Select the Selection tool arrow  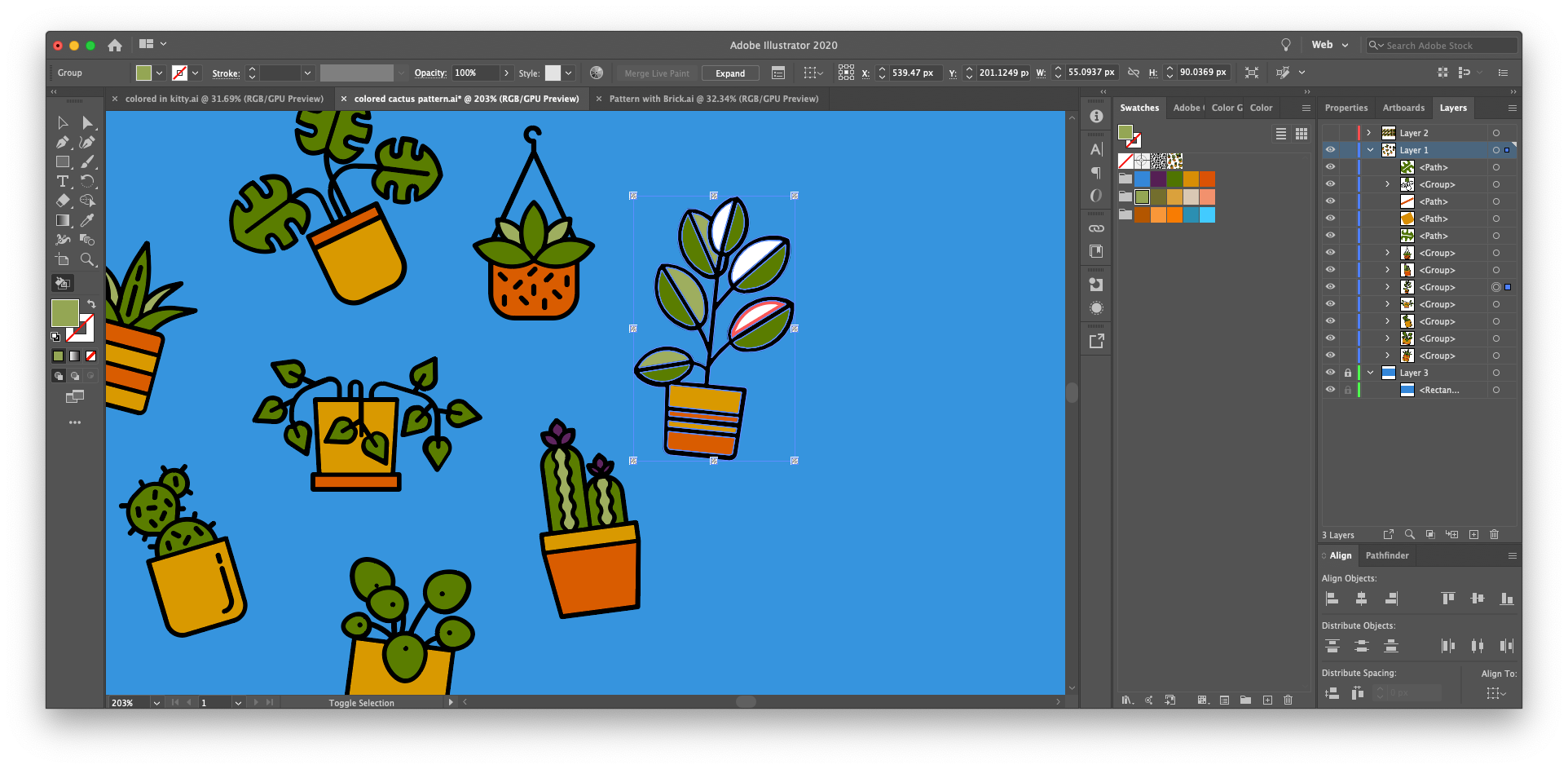coord(63,122)
